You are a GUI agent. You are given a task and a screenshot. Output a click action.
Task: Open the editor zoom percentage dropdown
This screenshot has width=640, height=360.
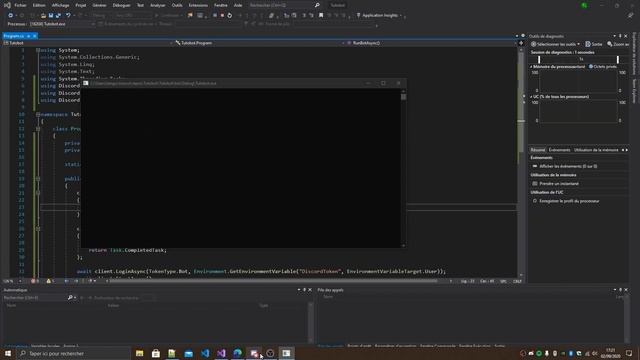click(12, 281)
